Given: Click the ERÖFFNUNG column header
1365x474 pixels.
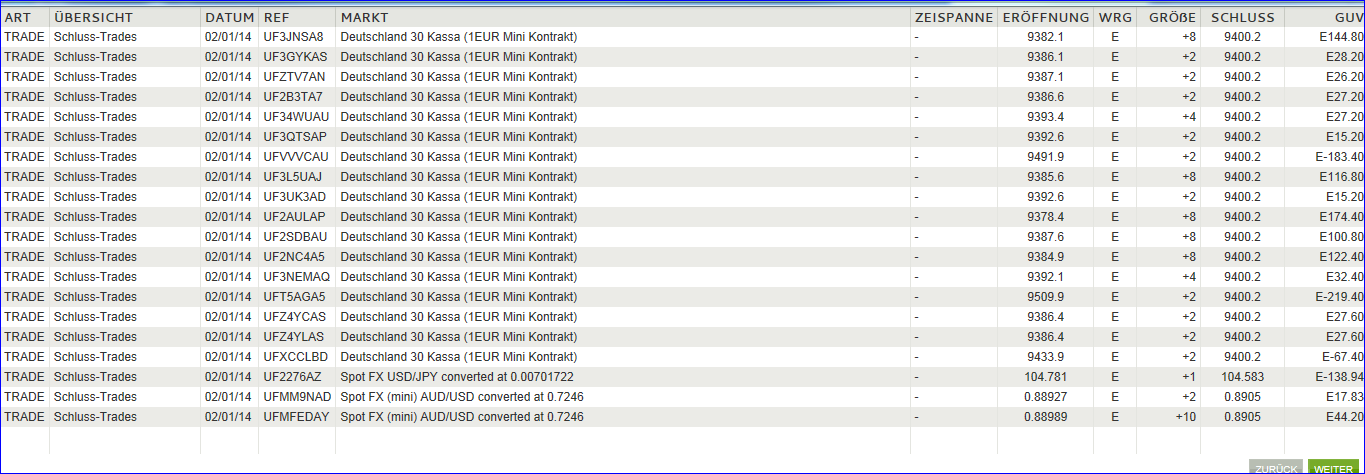Looking at the screenshot, I should (x=1046, y=18).
